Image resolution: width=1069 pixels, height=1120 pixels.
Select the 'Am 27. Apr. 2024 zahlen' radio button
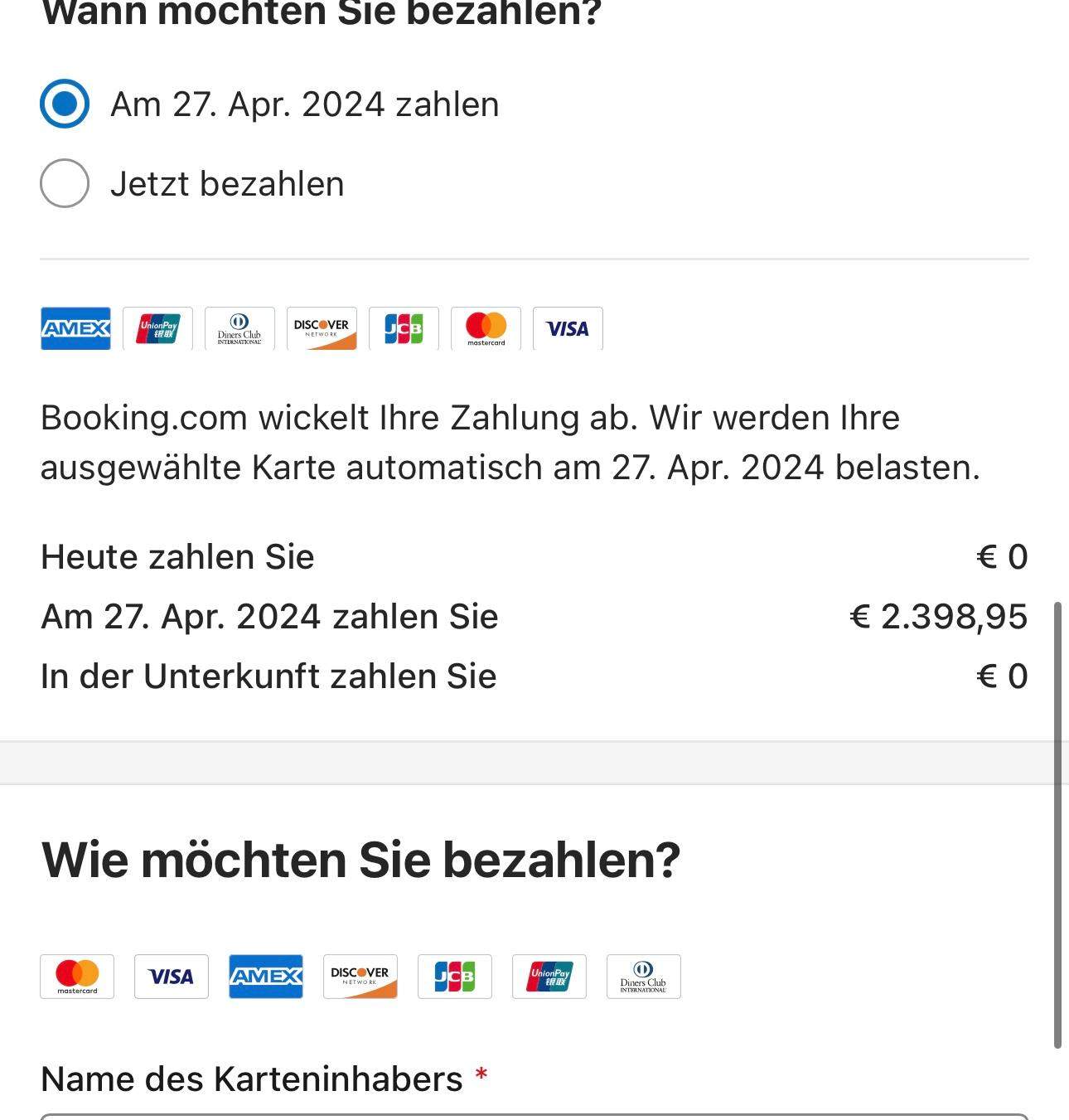64,104
